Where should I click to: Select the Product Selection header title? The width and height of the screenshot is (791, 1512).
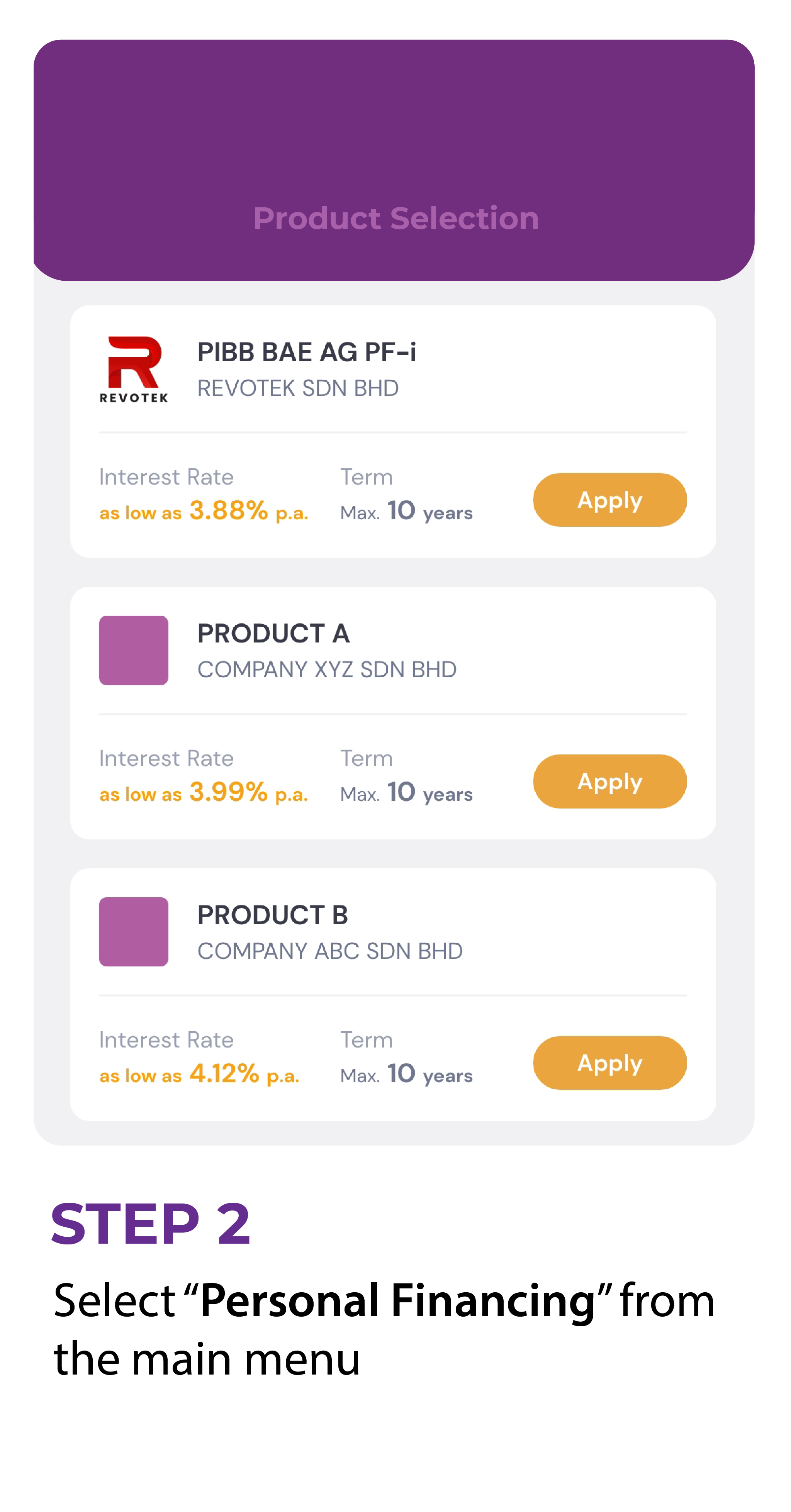[396, 219]
